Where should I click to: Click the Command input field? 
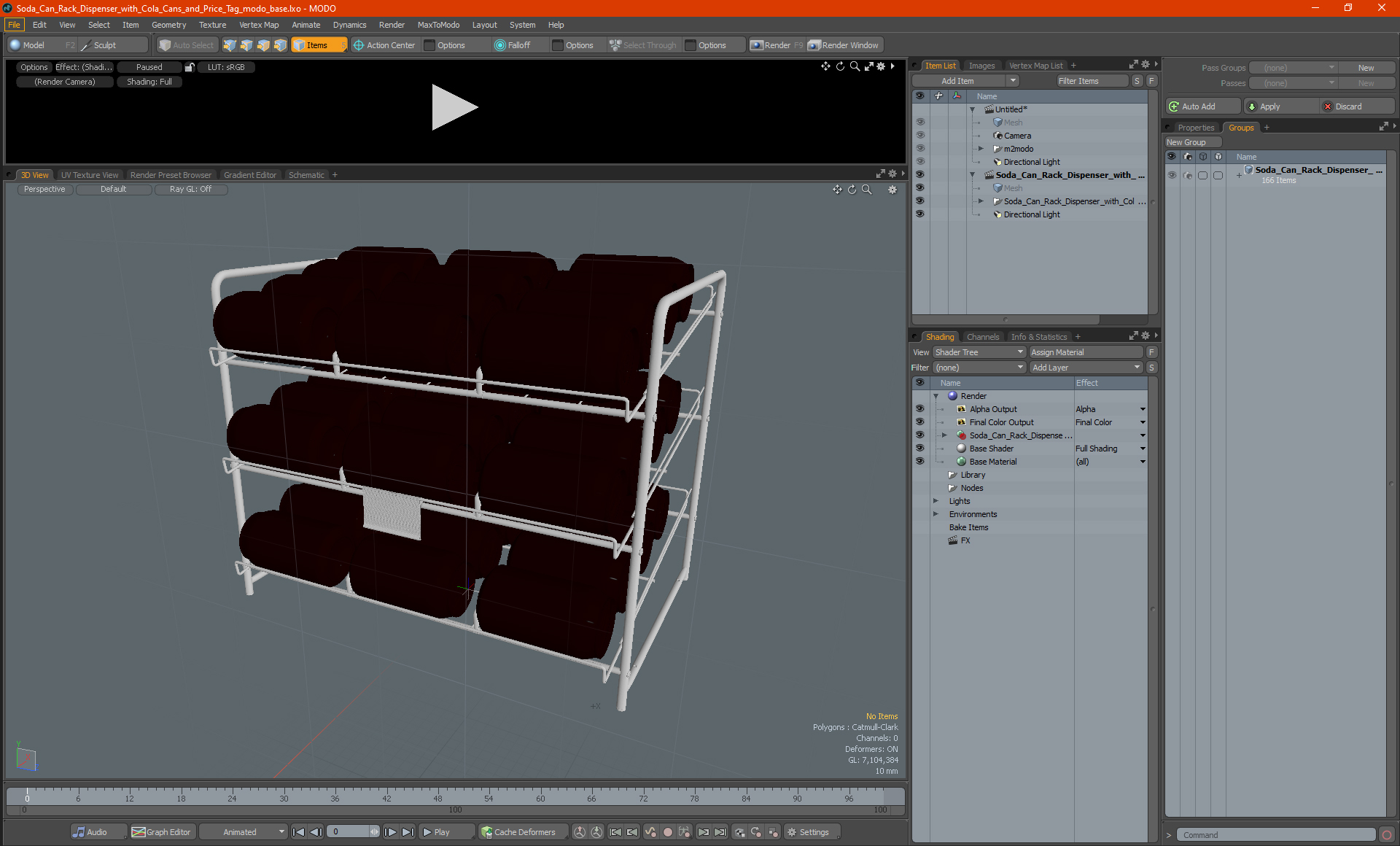(x=1277, y=835)
